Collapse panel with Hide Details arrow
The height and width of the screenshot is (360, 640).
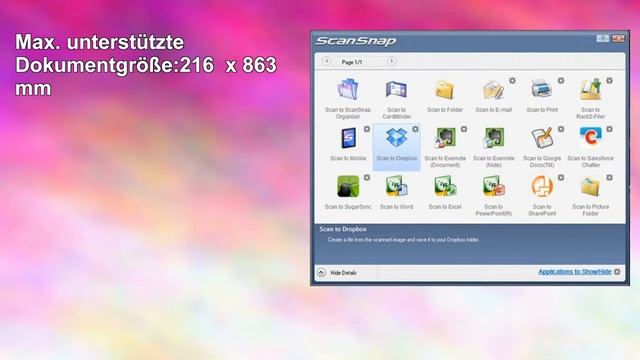(x=322, y=272)
